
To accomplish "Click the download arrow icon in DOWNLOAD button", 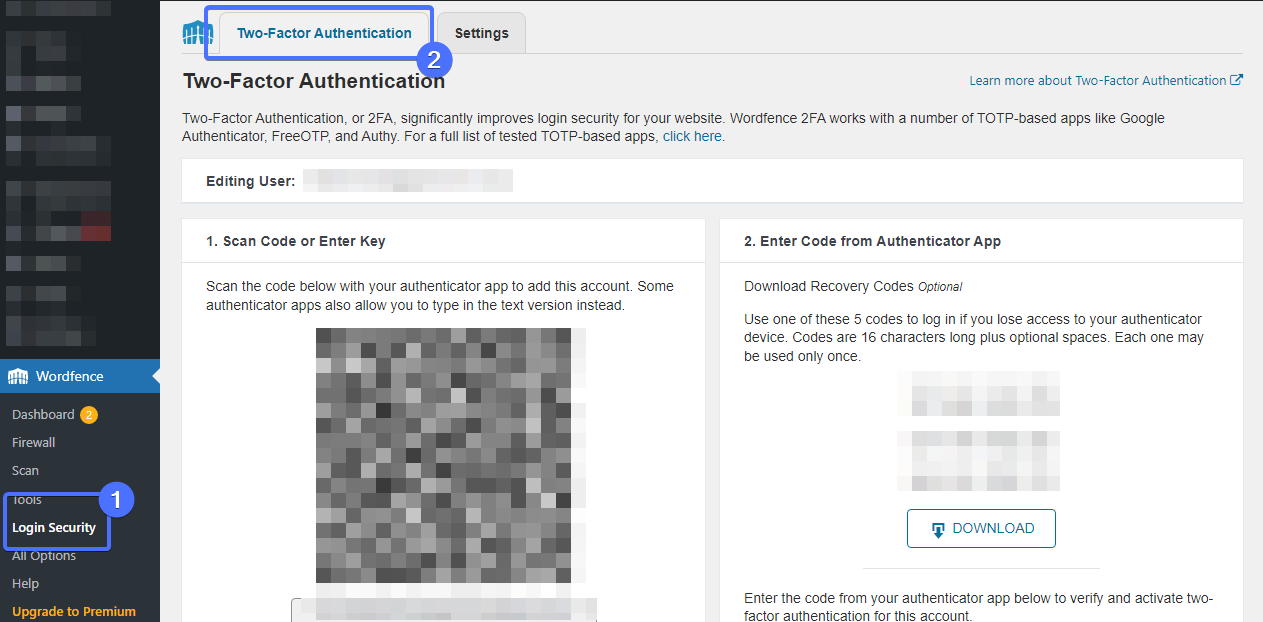I will pos(938,530).
